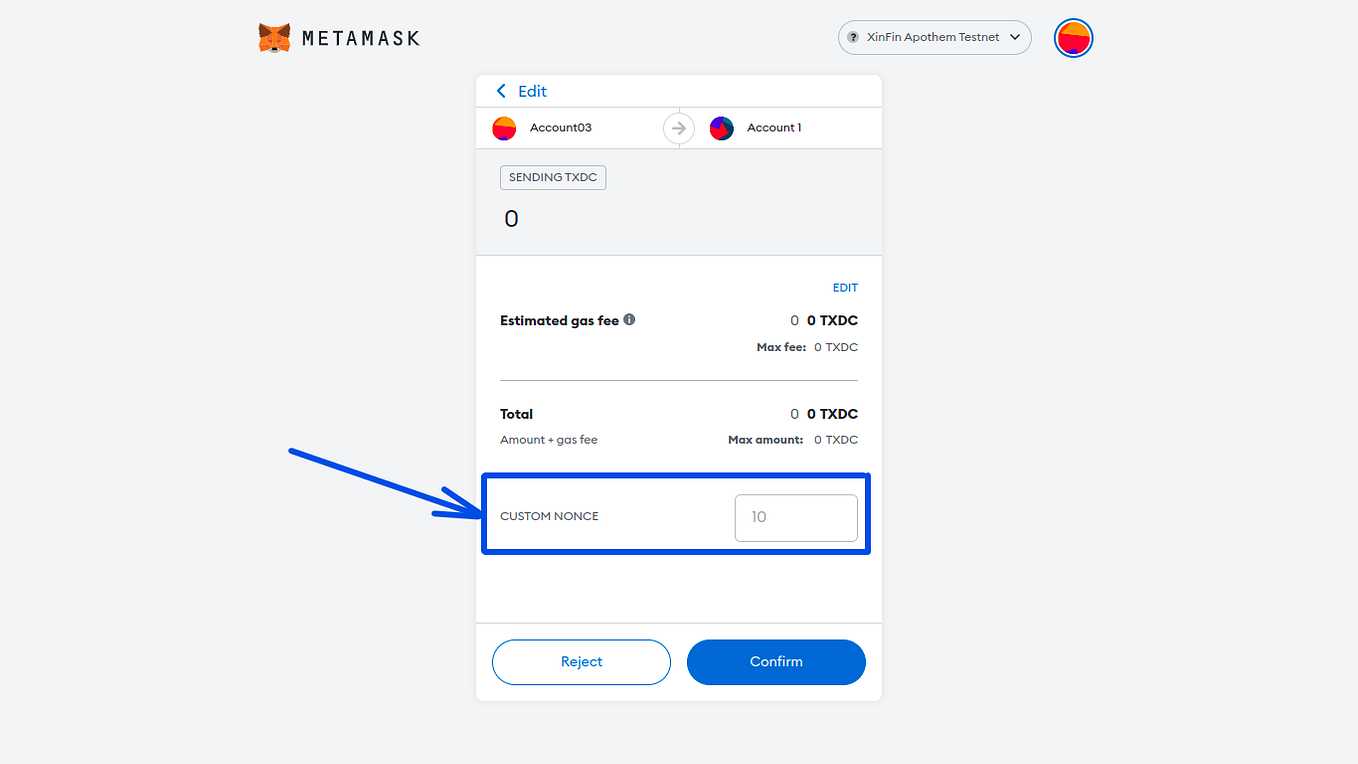Reject the transaction
This screenshot has height=764, width=1358.
pos(581,661)
